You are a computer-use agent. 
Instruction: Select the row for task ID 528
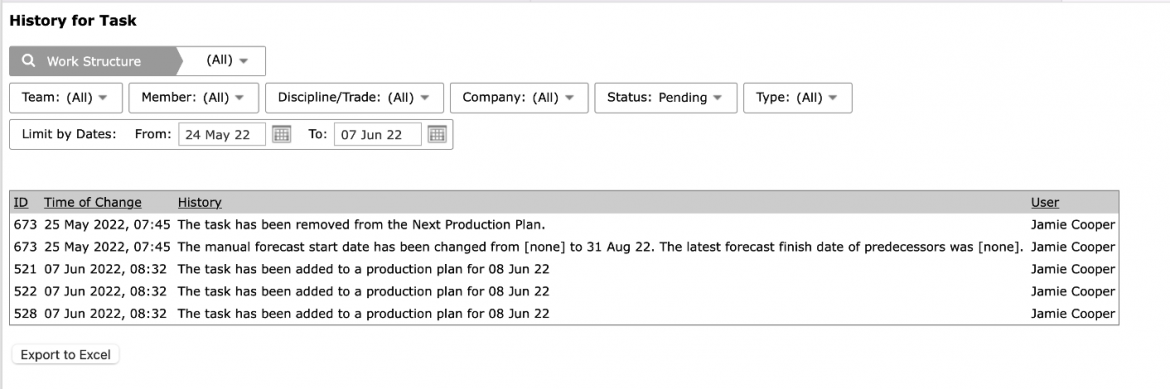pos(564,314)
